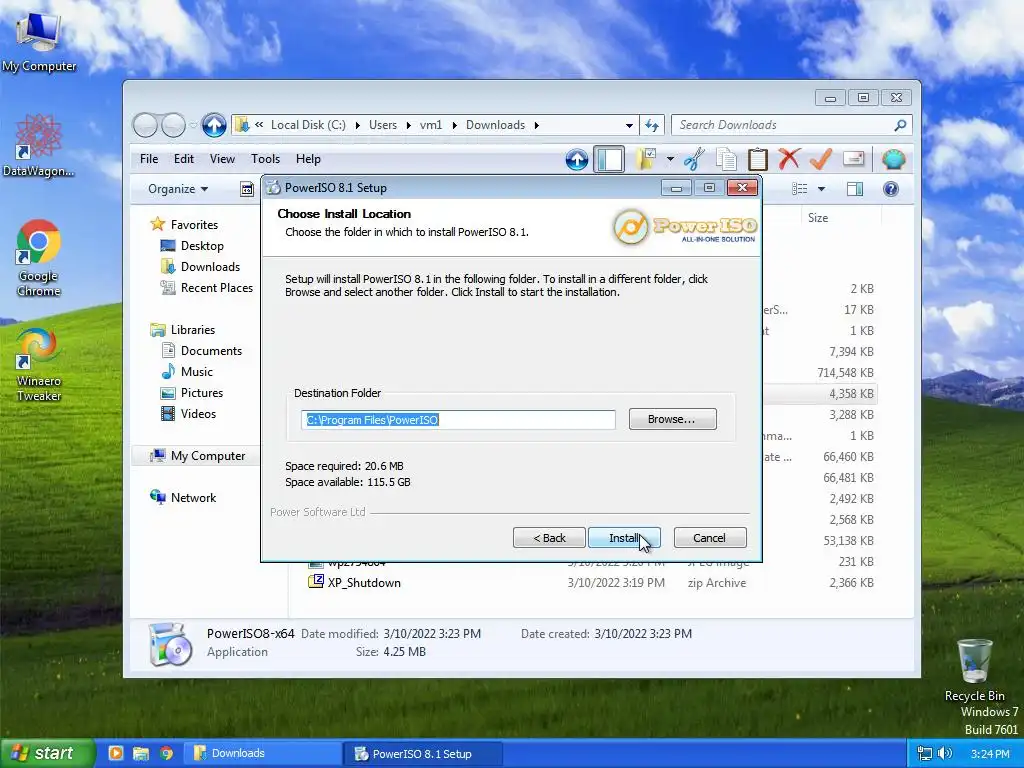
Task: Open the Help menu in Explorer
Action: click(x=308, y=159)
